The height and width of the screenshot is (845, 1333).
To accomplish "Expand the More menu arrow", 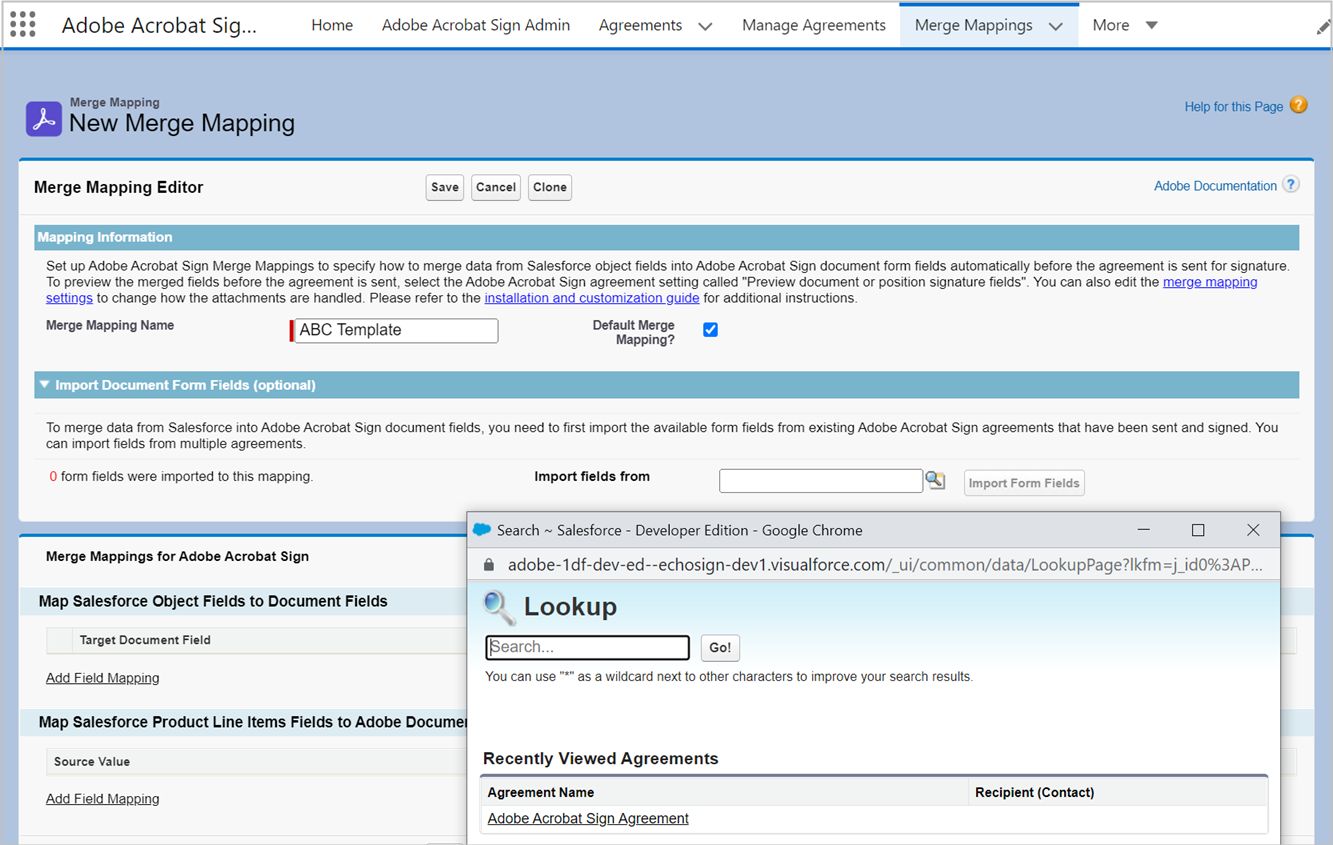I will [x=1151, y=25].
